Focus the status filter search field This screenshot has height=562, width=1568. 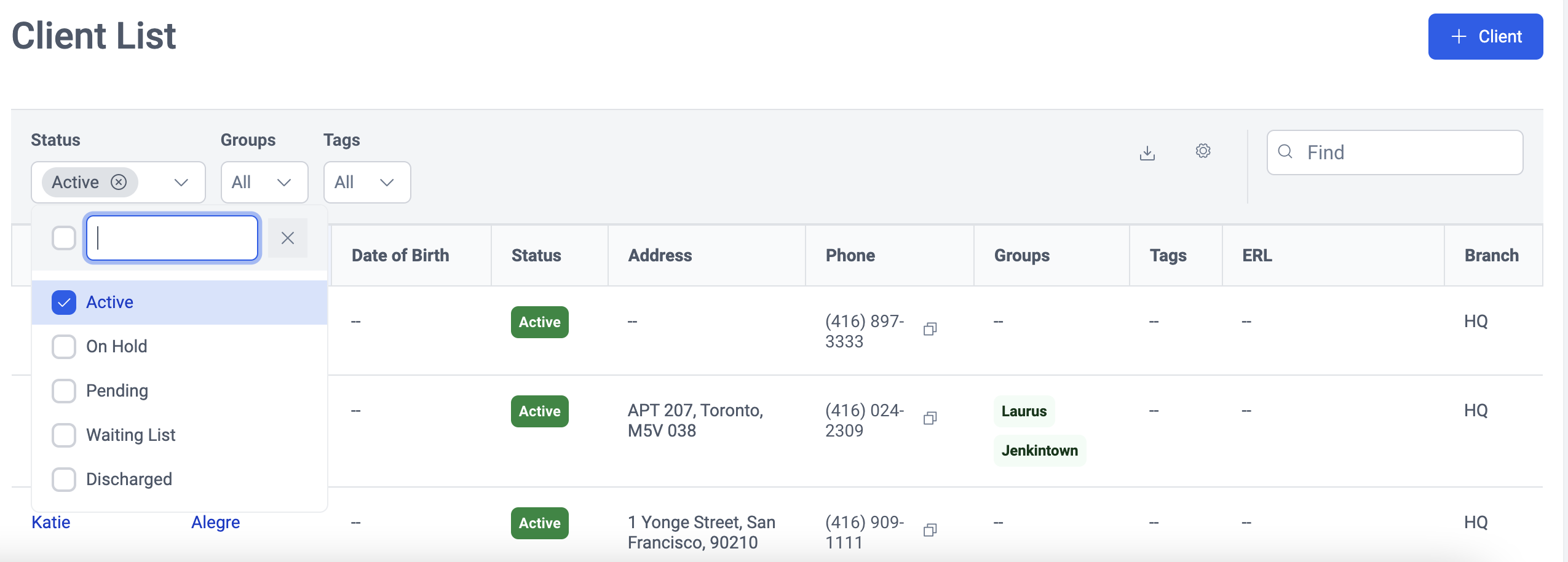click(x=172, y=238)
